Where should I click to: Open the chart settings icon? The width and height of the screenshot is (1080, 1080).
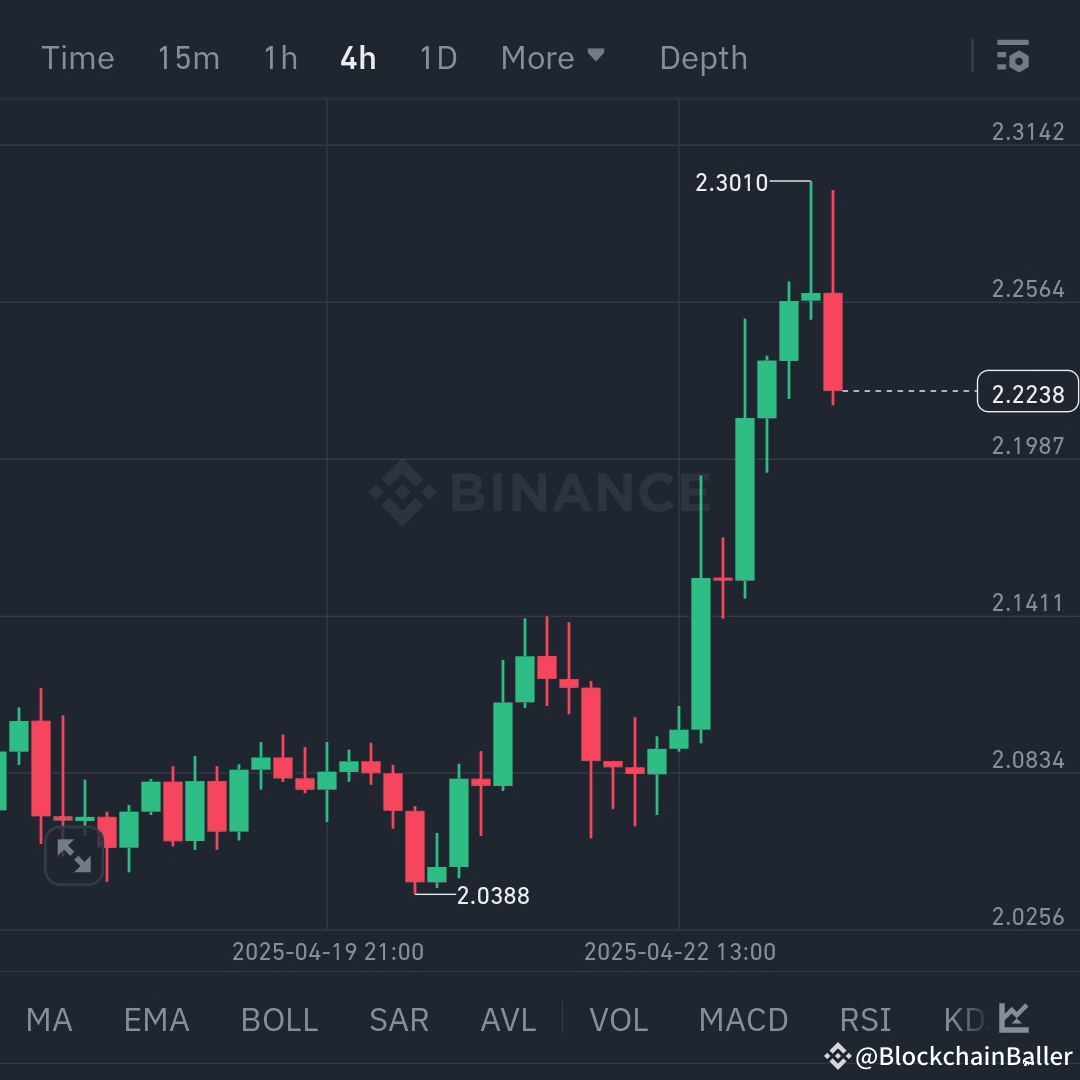tap(1013, 57)
